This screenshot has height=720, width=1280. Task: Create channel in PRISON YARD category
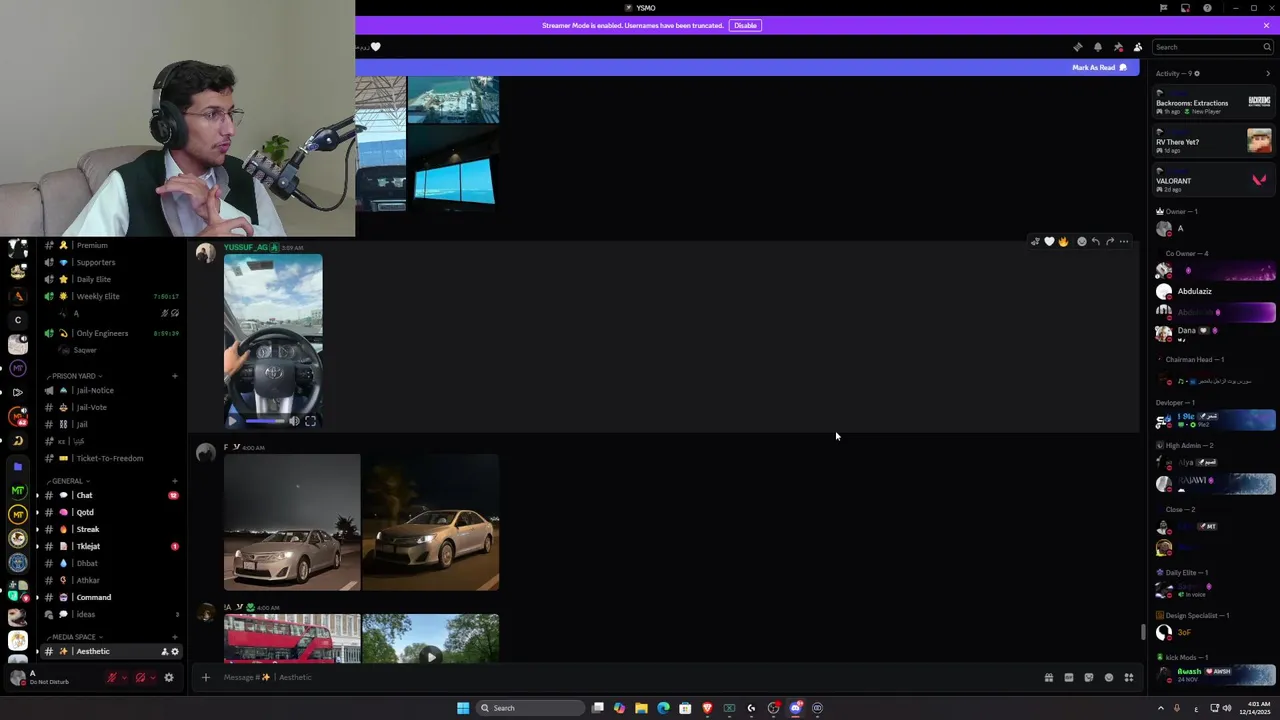coord(174,376)
